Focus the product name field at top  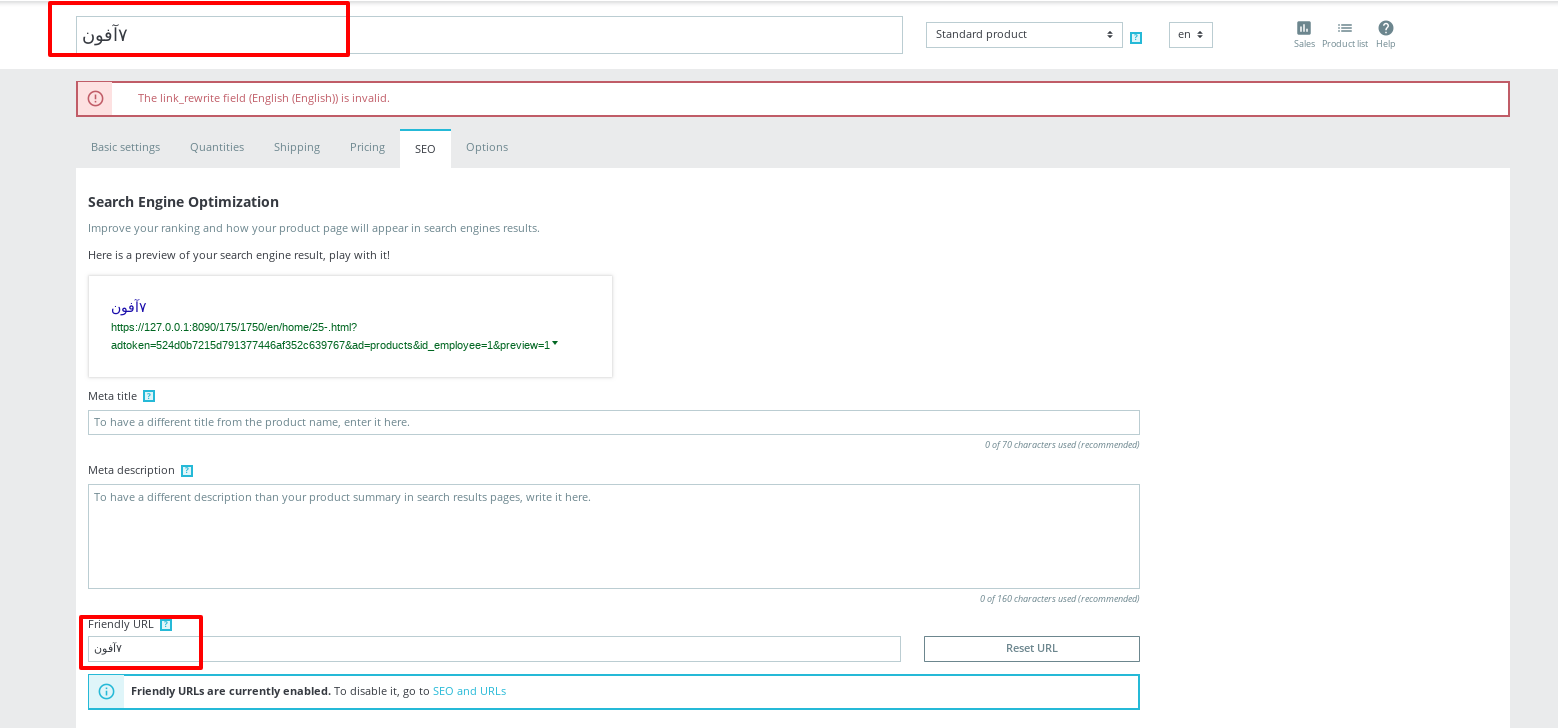point(490,35)
